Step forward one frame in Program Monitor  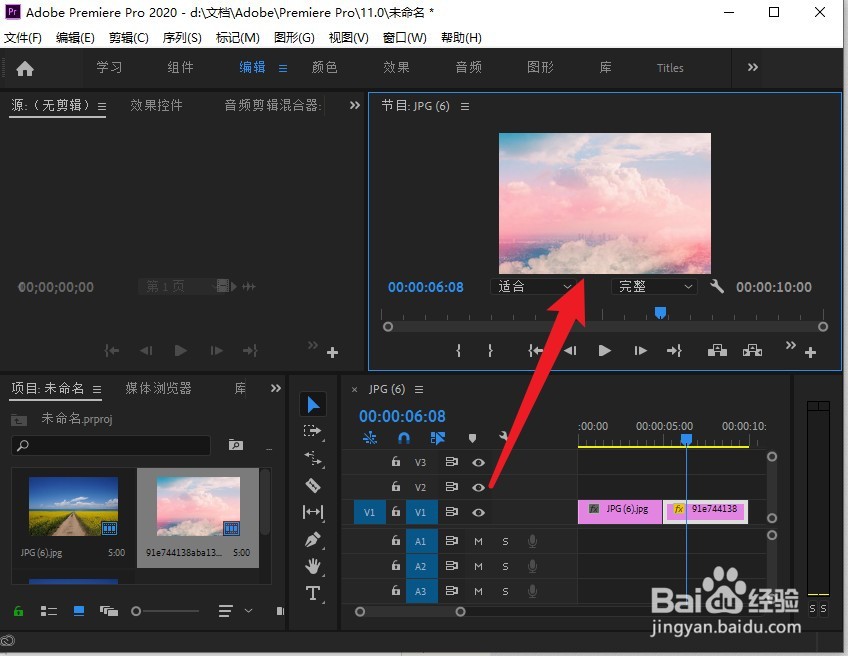(x=640, y=351)
